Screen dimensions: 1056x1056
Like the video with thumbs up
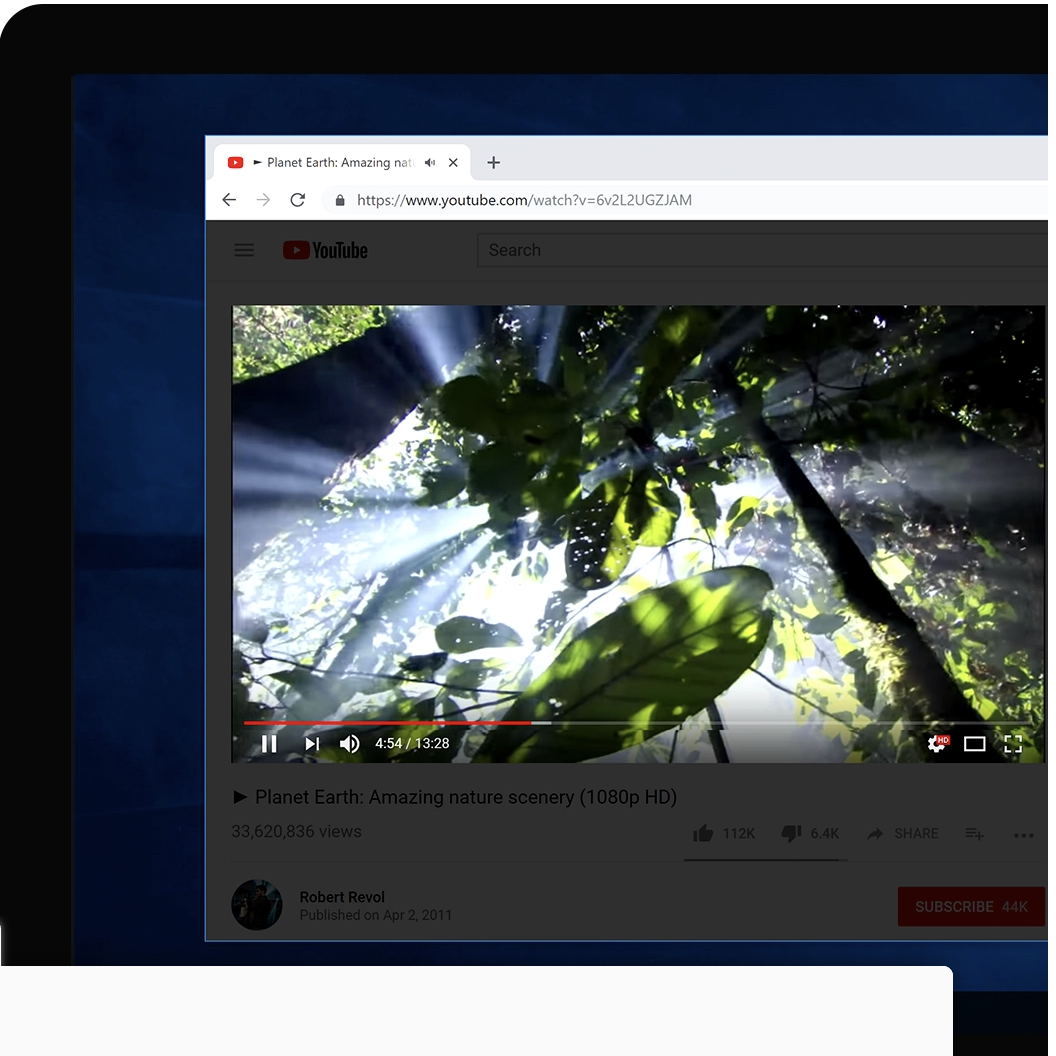click(x=703, y=833)
